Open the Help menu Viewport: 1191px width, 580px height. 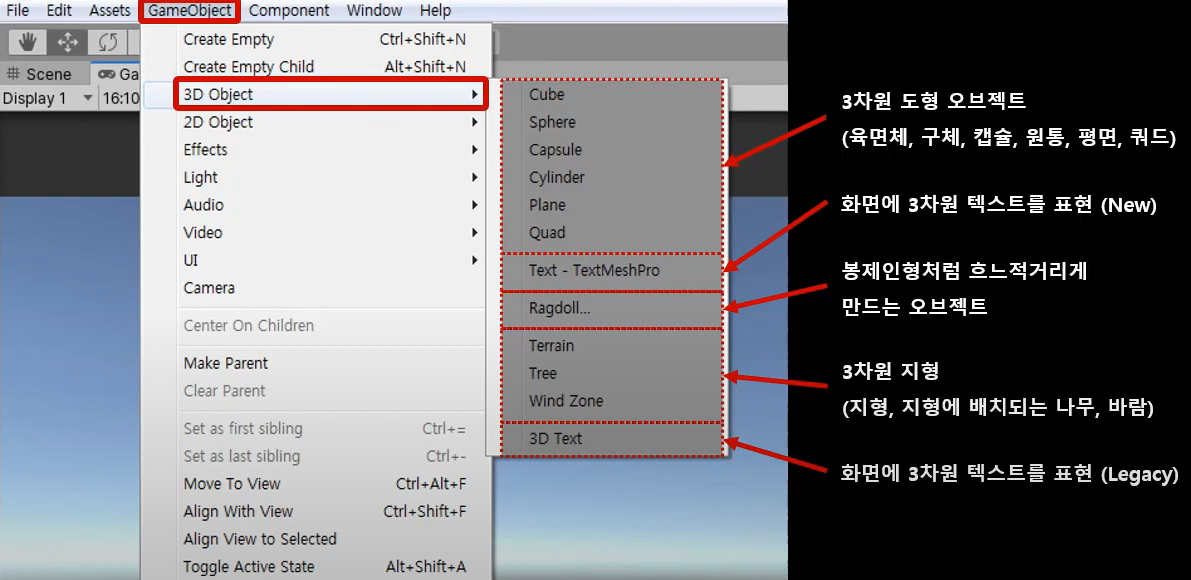435,11
